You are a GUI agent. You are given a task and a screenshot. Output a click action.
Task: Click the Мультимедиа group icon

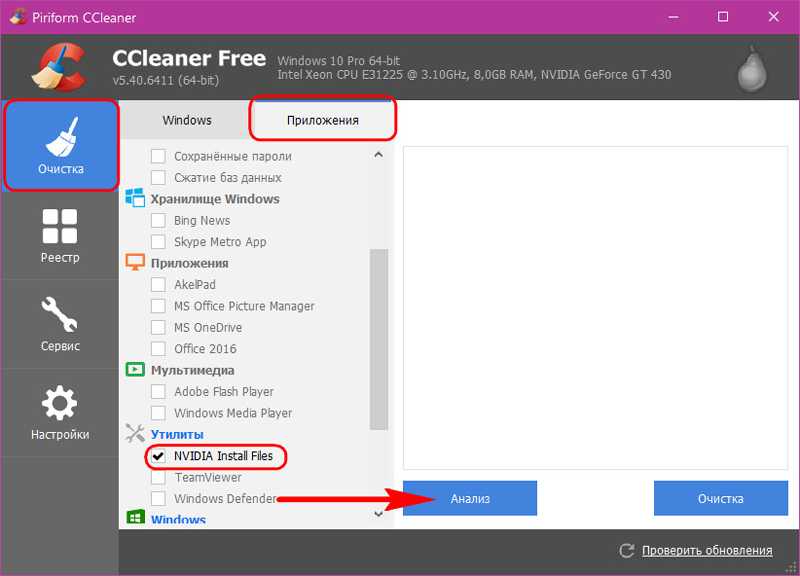click(135, 369)
